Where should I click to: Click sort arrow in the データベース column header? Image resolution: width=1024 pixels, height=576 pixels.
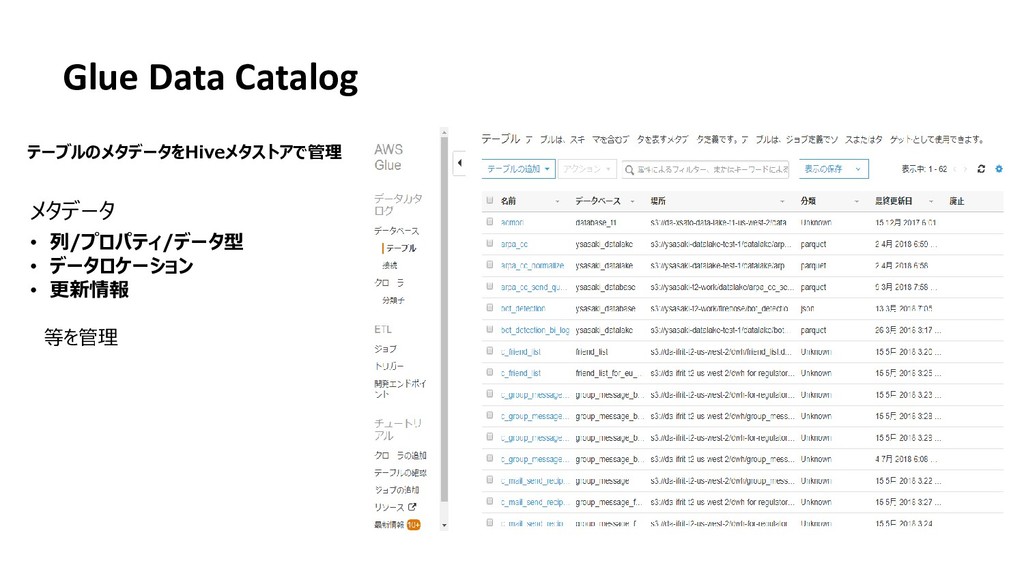pyautogui.click(x=632, y=201)
